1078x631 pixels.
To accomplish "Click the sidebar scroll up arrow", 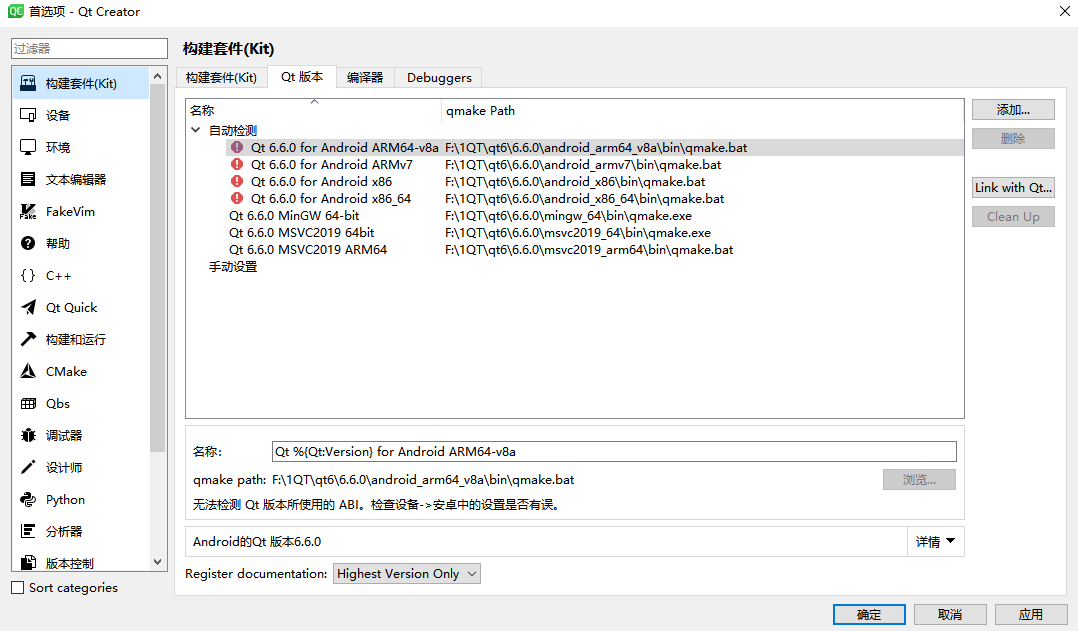I will pyautogui.click(x=157, y=76).
